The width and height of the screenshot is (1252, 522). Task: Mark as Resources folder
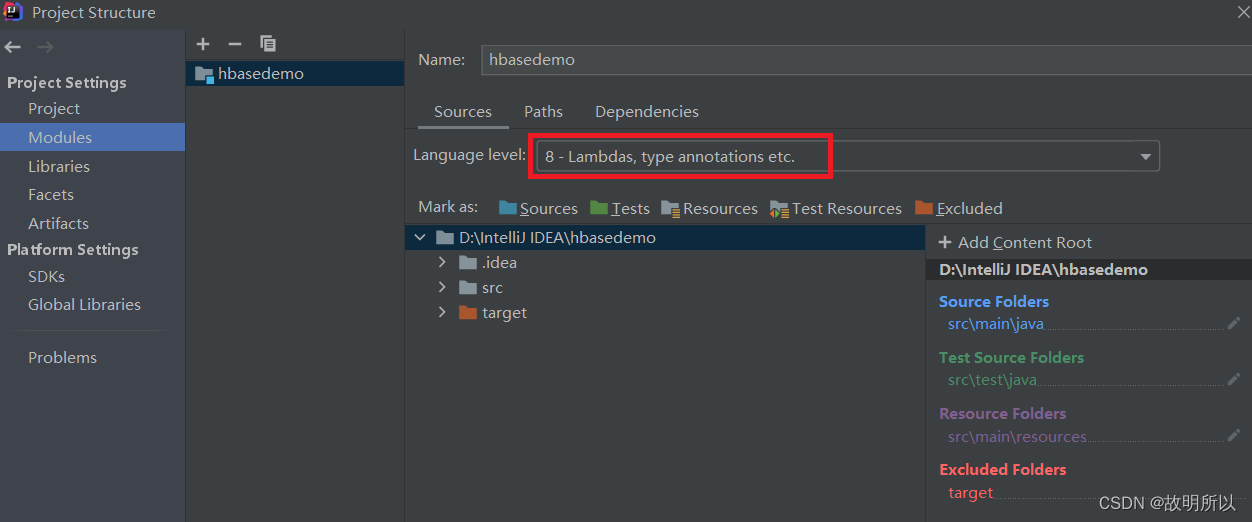710,208
